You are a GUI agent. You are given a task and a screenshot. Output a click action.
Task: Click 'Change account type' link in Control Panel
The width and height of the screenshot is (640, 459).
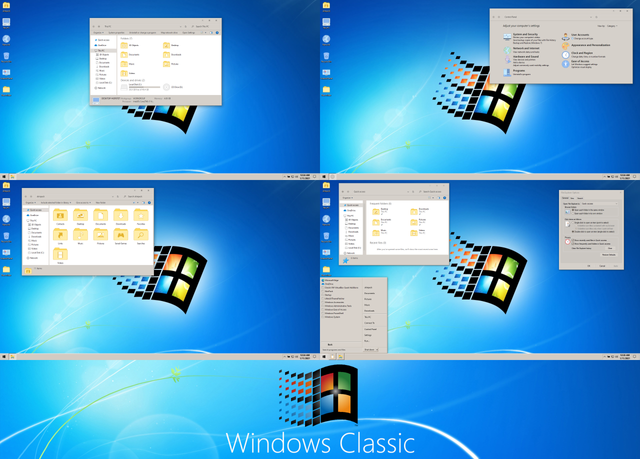(583, 38)
